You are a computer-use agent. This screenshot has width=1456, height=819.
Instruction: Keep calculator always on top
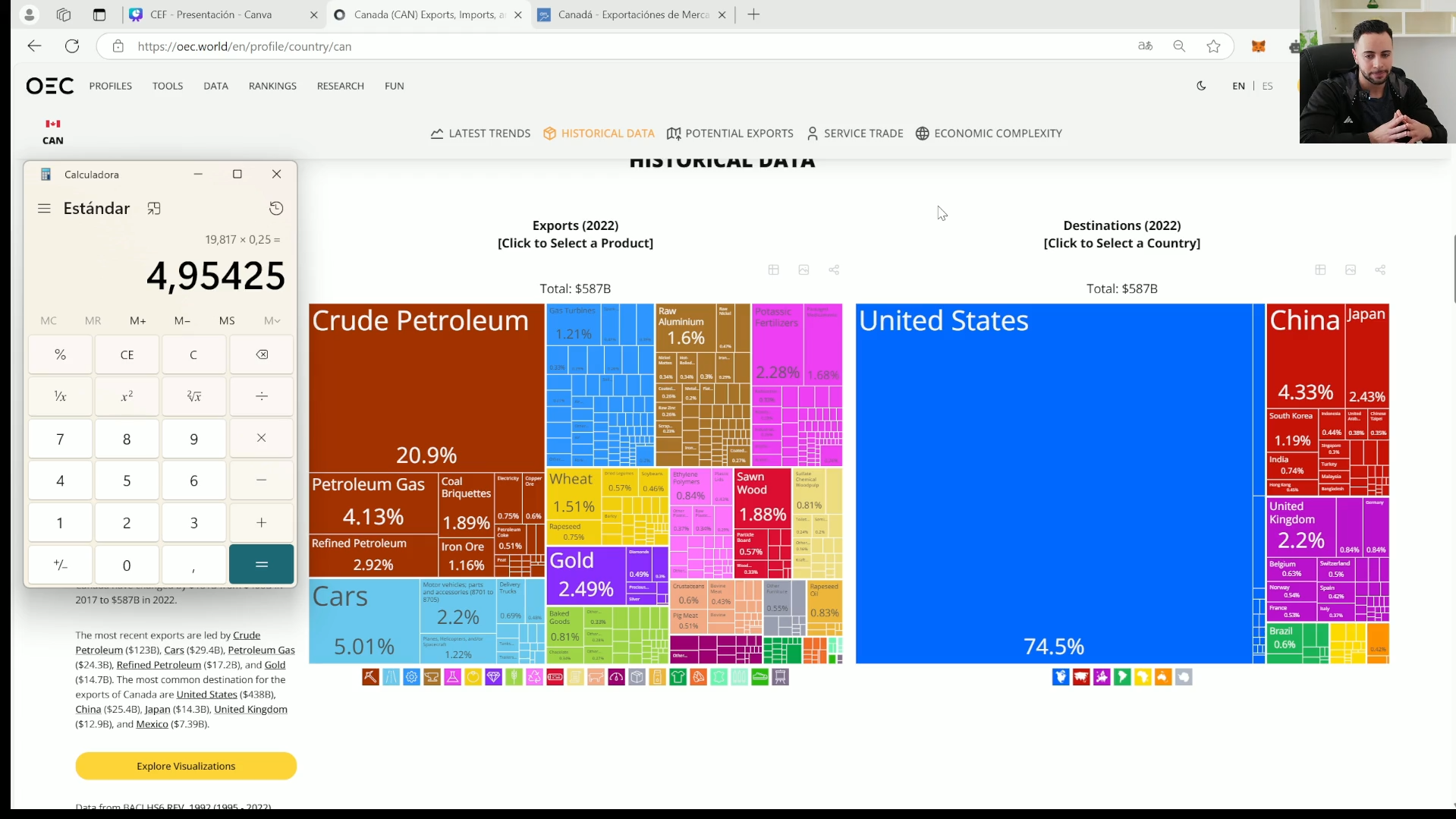pyautogui.click(x=154, y=208)
